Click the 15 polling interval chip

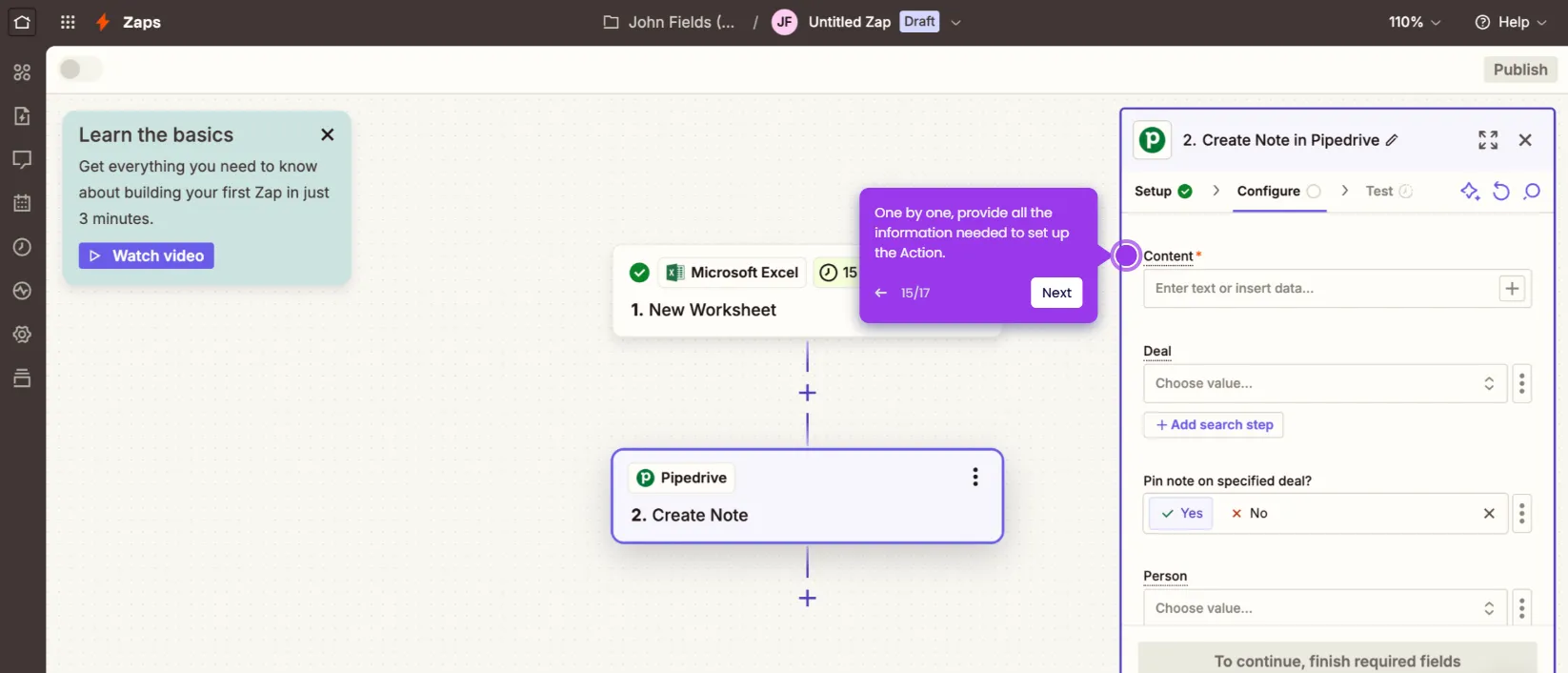pos(837,273)
